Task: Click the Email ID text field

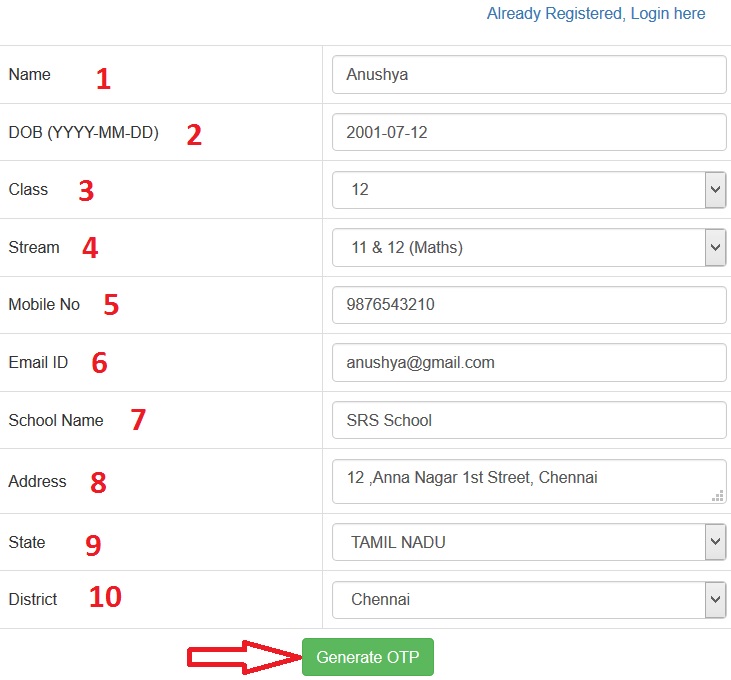Action: (x=528, y=363)
